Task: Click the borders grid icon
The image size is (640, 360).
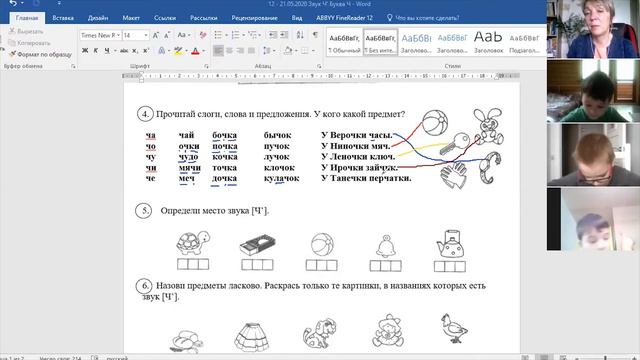Action: pyautogui.click(x=304, y=51)
